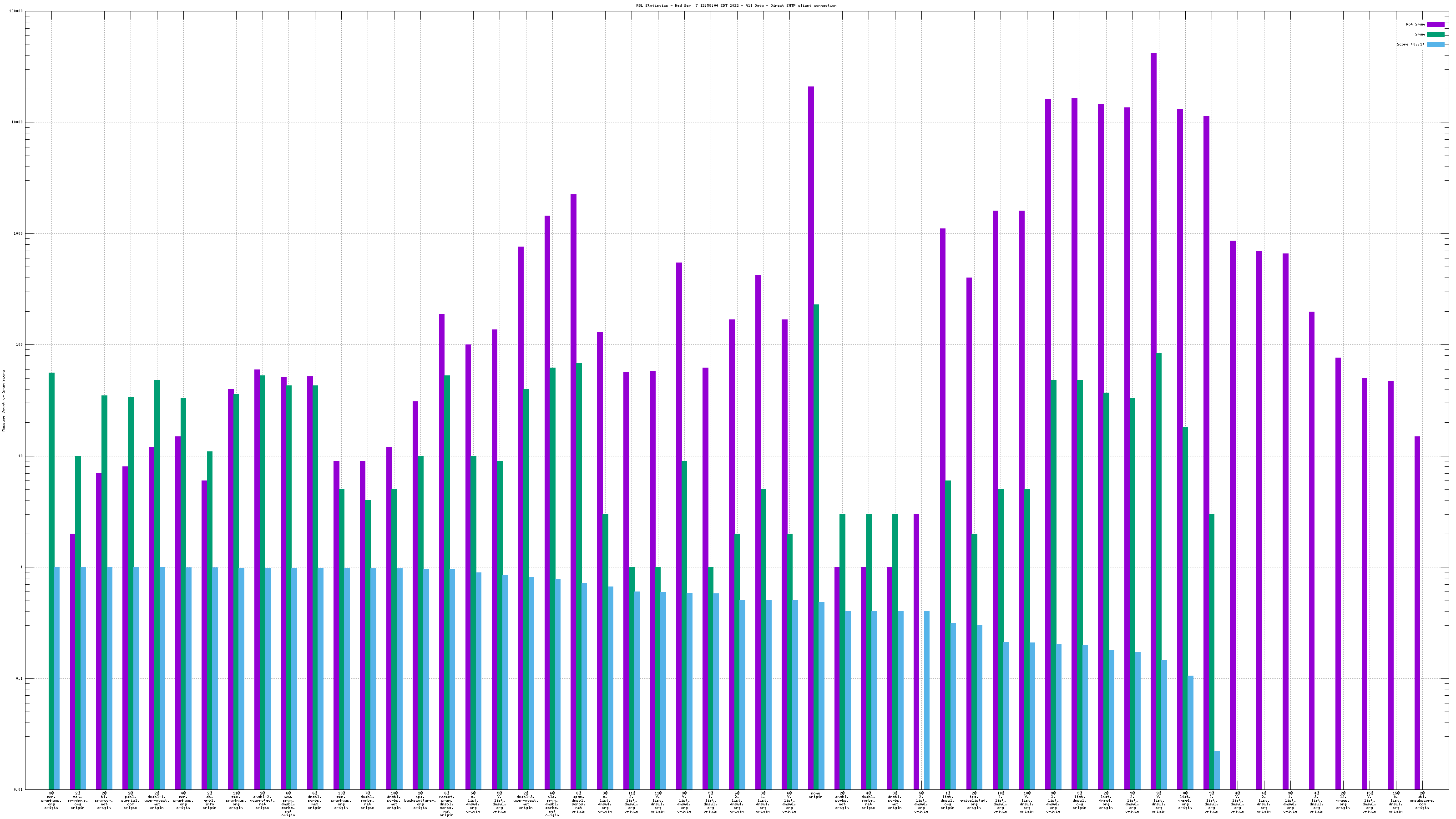1456x819 pixels.
Task: Click the 'none origin' axis label
Action: (815, 795)
